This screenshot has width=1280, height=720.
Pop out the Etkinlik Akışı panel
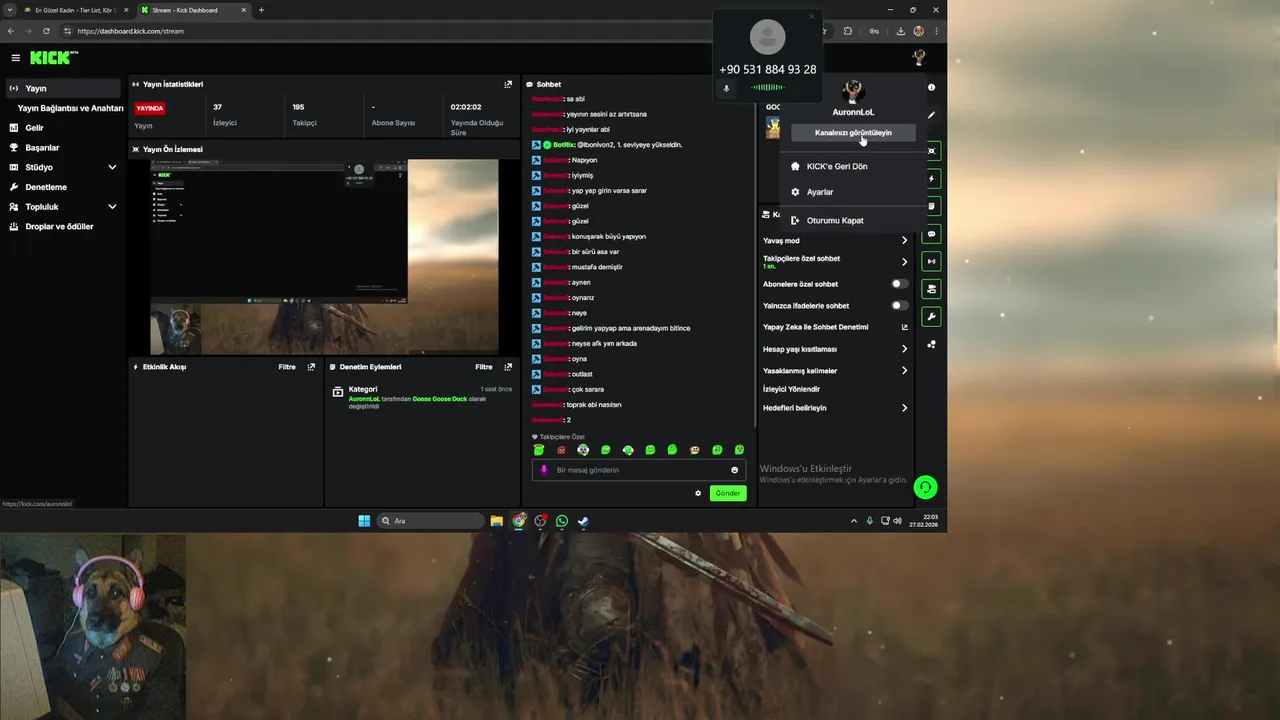(x=311, y=367)
